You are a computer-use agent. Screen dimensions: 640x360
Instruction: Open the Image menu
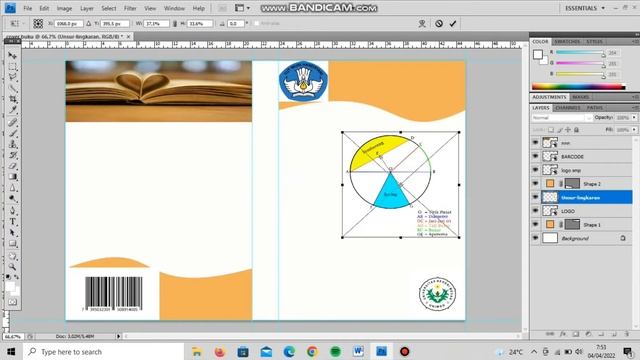coord(64,8)
